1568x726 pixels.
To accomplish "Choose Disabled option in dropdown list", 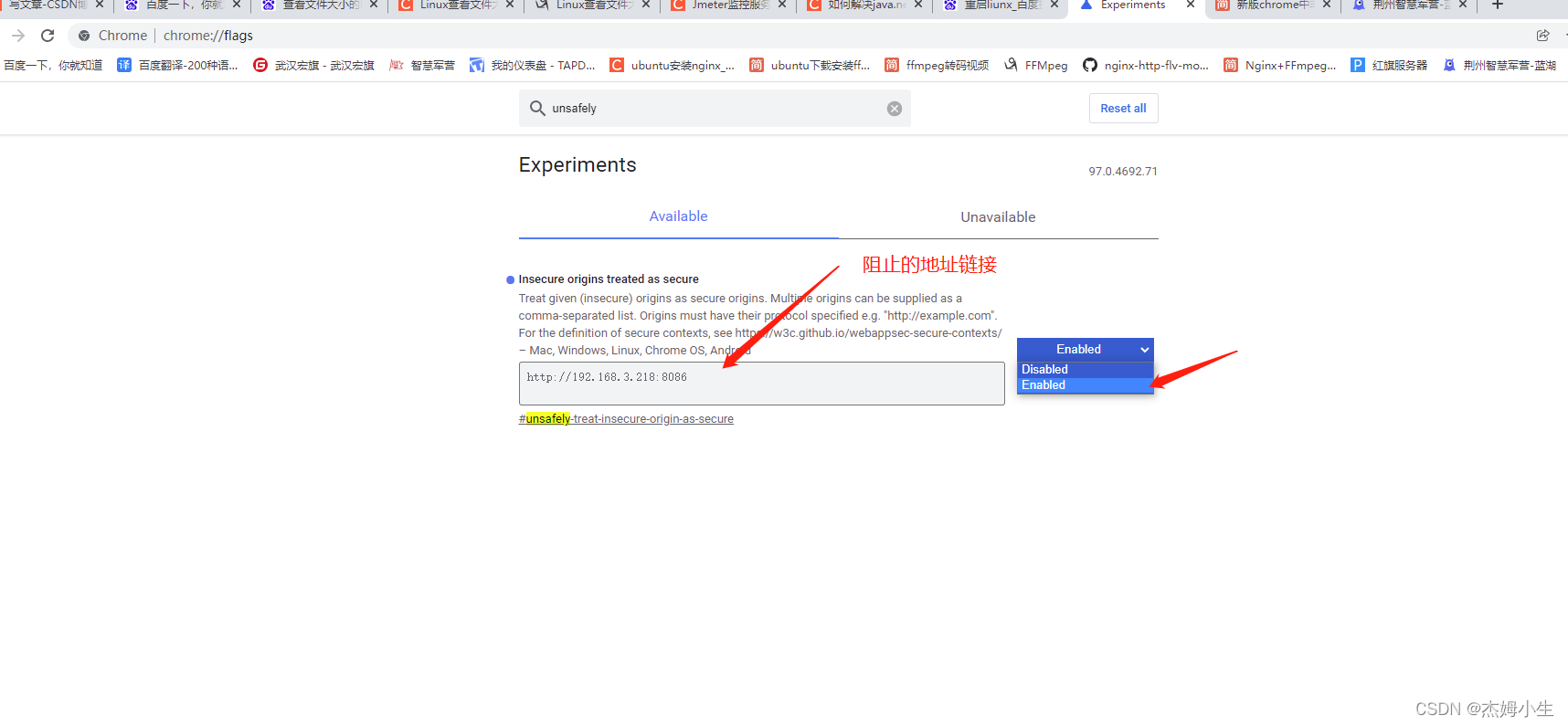I will pyautogui.click(x=1085, y=369).
